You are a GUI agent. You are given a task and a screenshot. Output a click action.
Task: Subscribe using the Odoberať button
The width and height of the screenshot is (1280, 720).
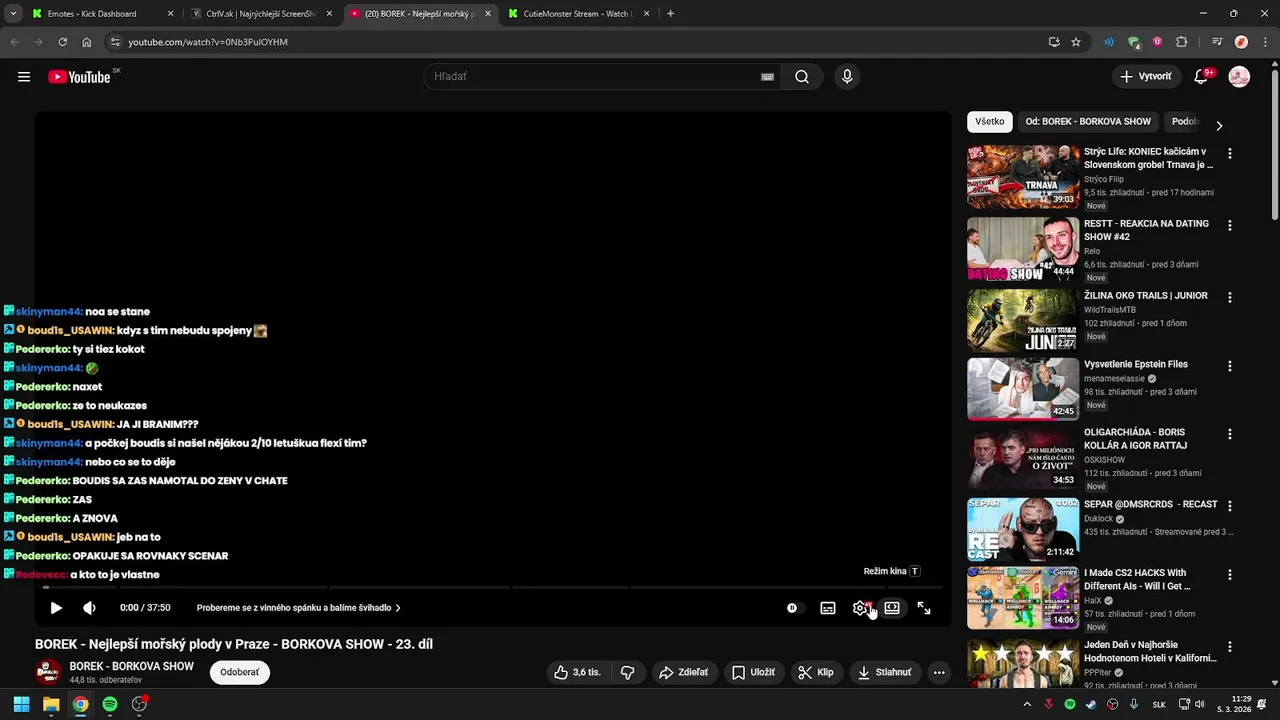coord(240,672)
